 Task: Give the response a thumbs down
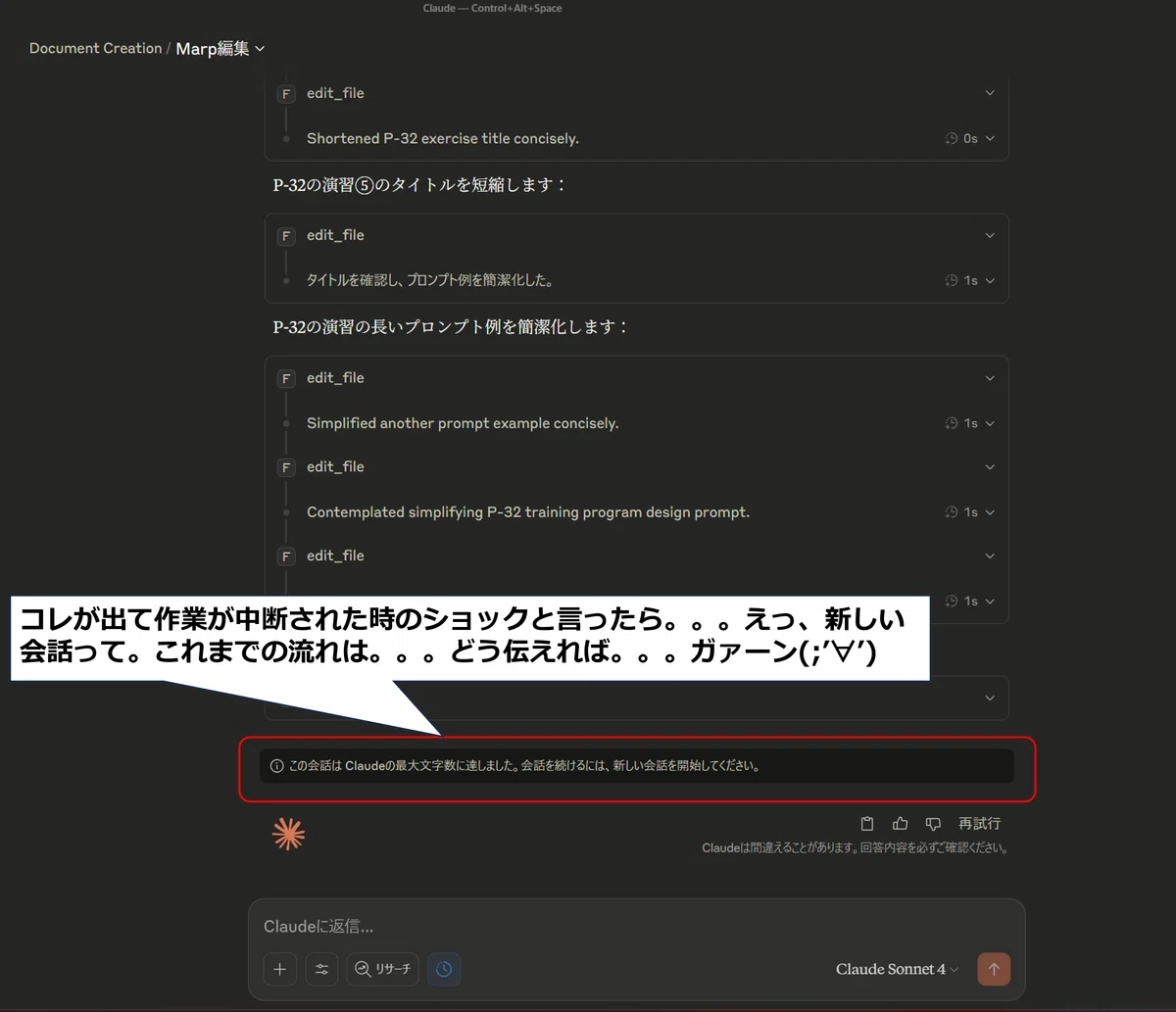(x=933, y=824)
